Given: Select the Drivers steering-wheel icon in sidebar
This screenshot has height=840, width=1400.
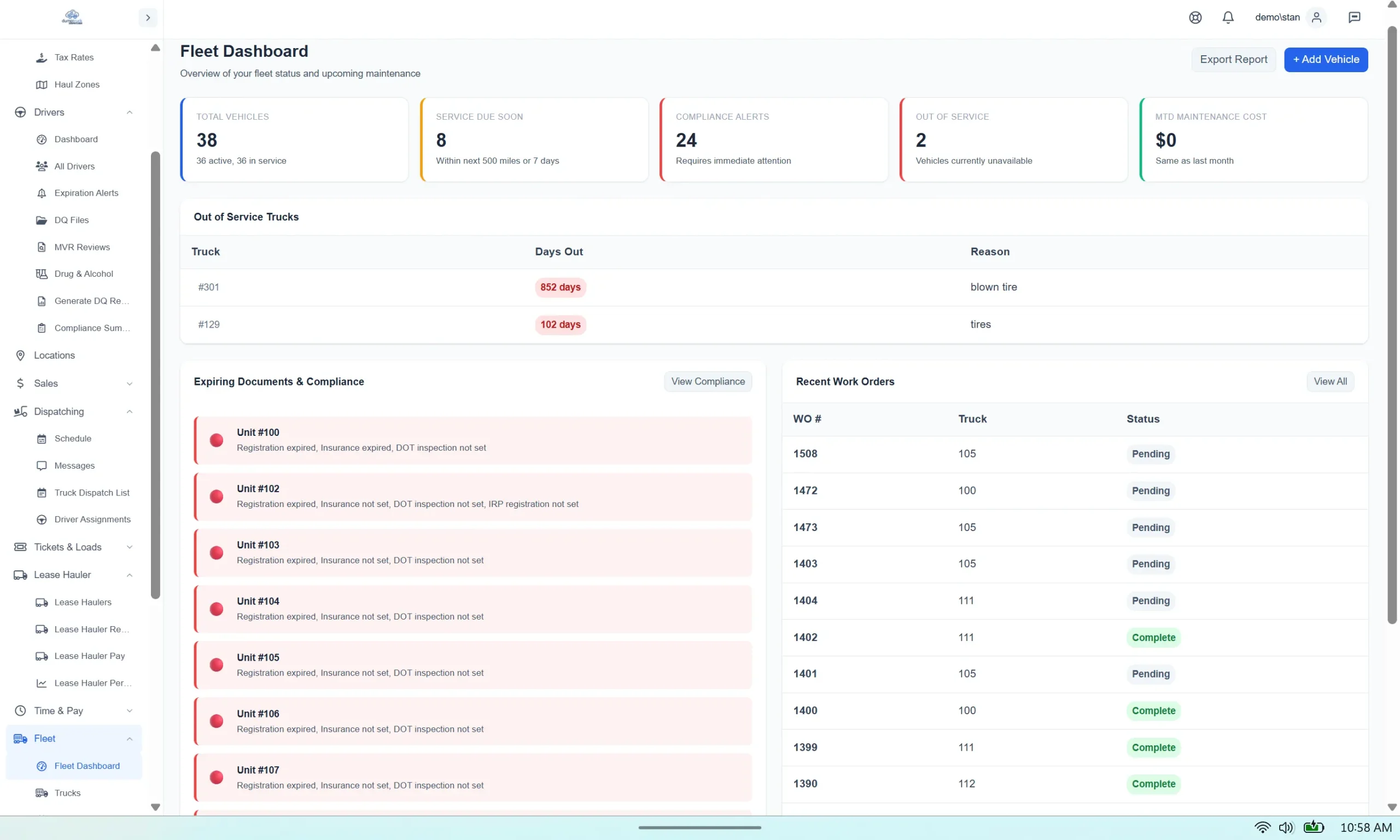Looking at the screenshot, I should (x=20, y=112).
